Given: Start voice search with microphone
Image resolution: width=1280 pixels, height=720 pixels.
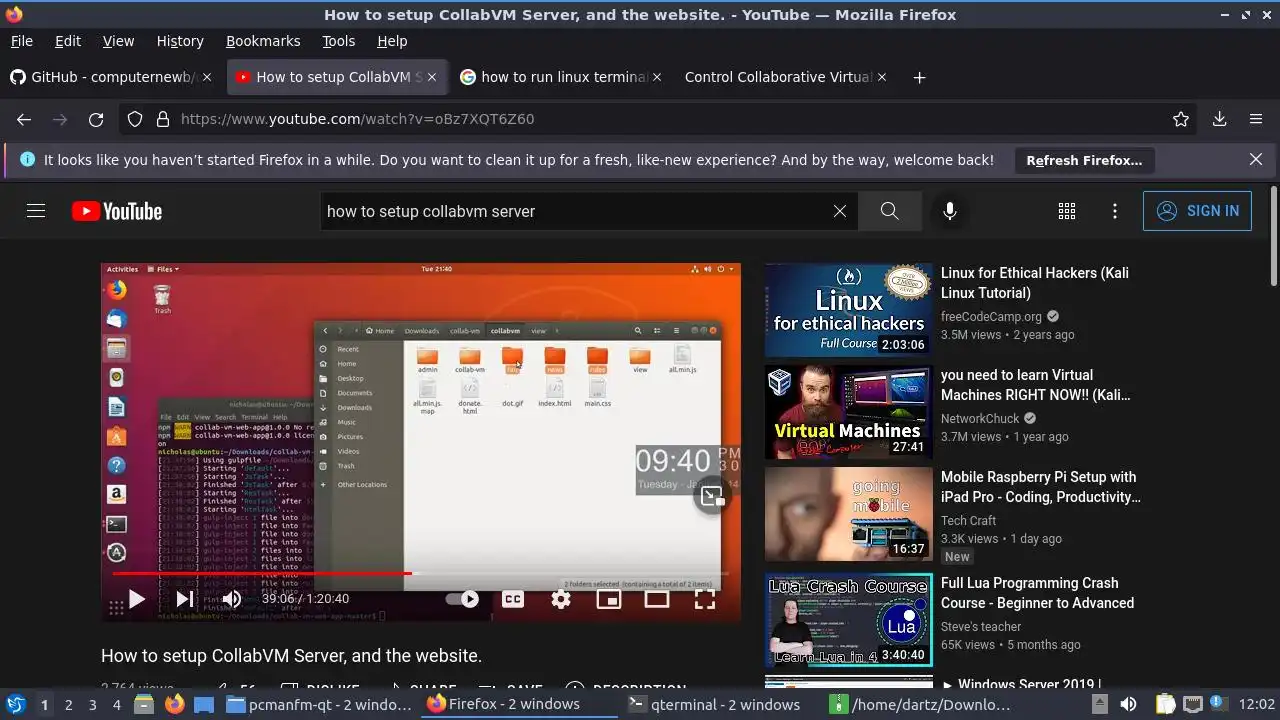Looking at the screenshot, I should click(x=950, y=211).
